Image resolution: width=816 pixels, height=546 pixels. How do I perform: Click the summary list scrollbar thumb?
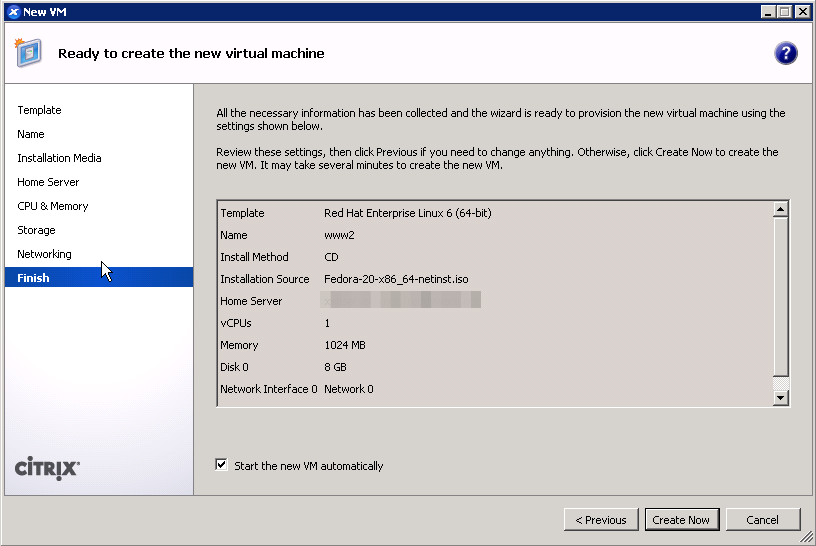(x=780, y=297)
